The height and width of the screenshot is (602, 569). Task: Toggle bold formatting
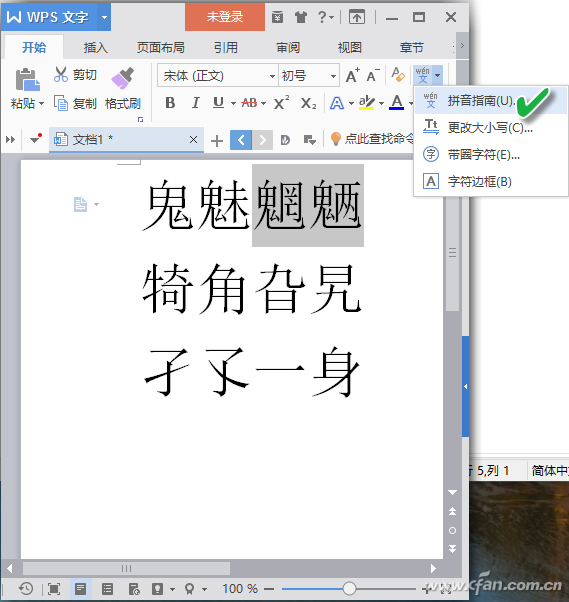(x=170, y=103)
